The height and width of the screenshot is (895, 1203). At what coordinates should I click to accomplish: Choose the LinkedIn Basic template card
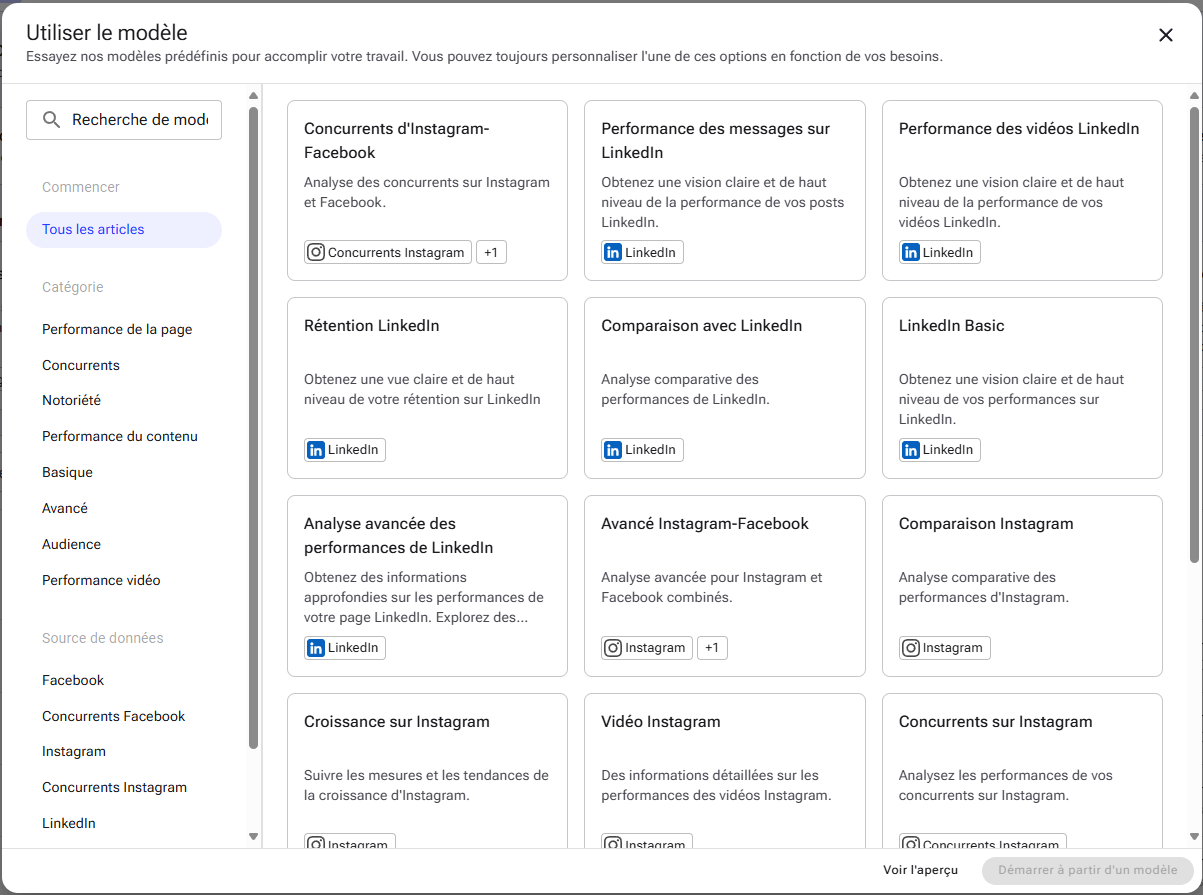tap(1022, 388)
